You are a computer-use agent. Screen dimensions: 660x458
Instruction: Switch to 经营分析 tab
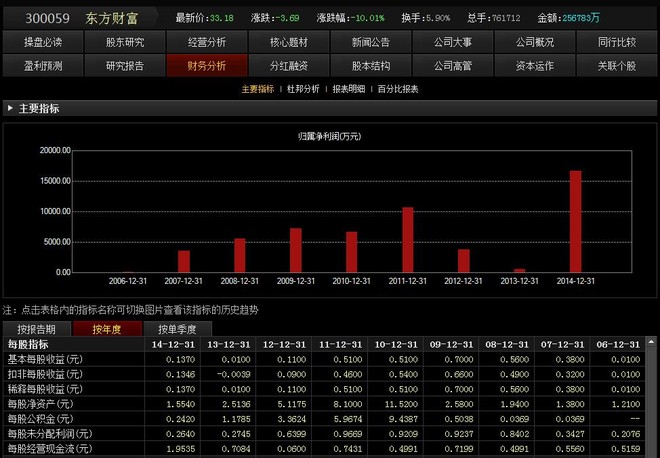(x=207, y=42)
